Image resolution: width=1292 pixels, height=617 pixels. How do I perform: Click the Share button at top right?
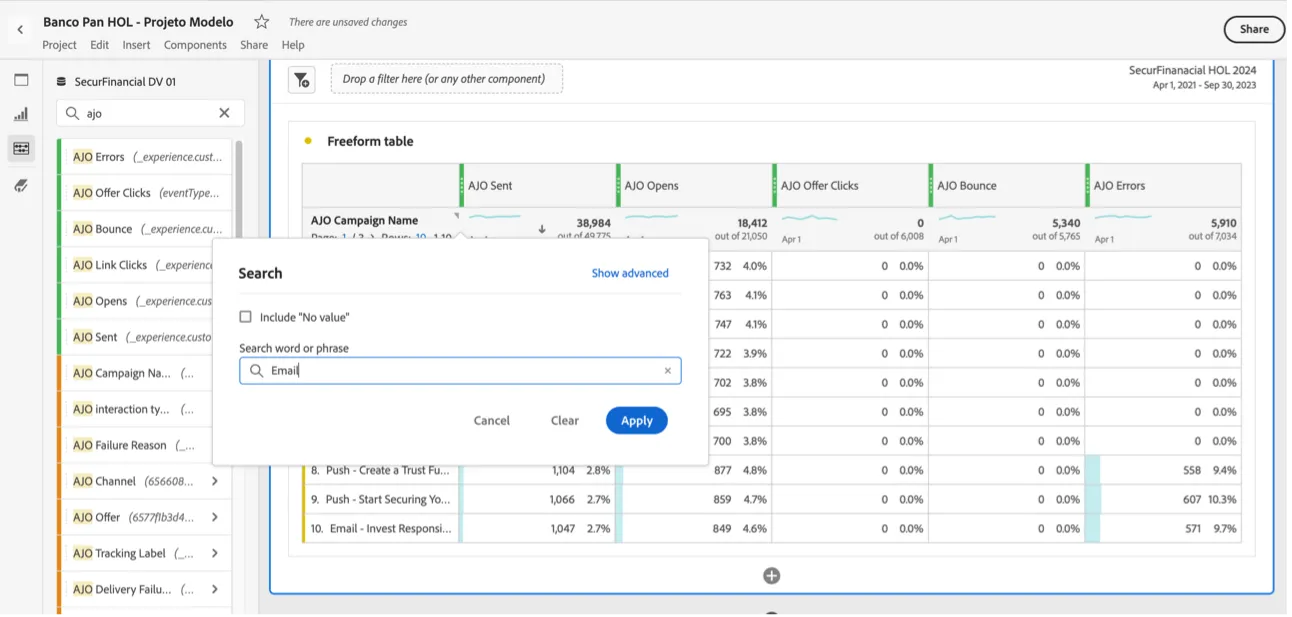pos(1254,29)
